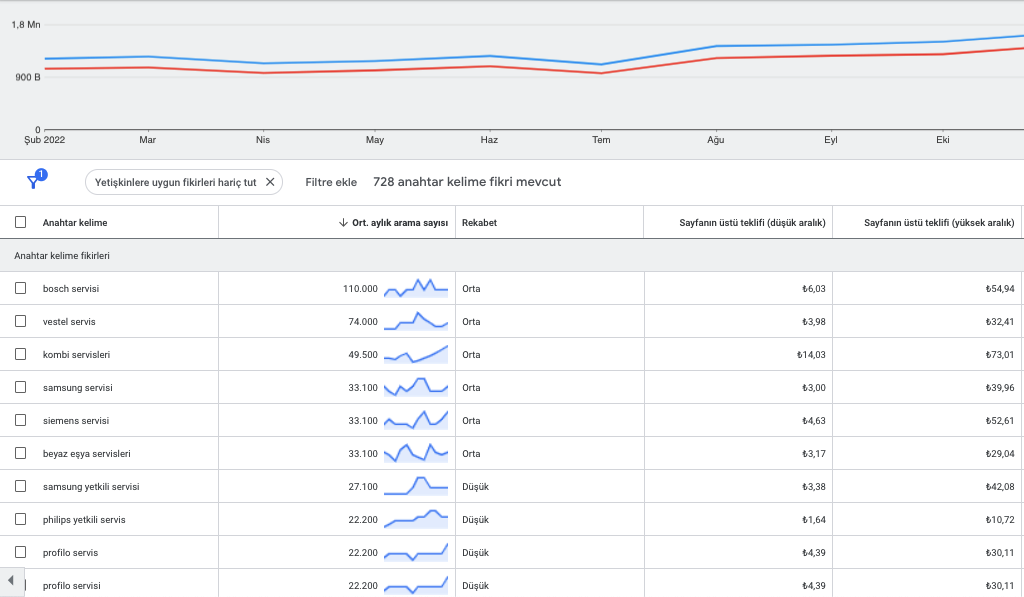Open trend sparkline for siemens servisi
The image size is (1024, 597).
click(416, 420)
